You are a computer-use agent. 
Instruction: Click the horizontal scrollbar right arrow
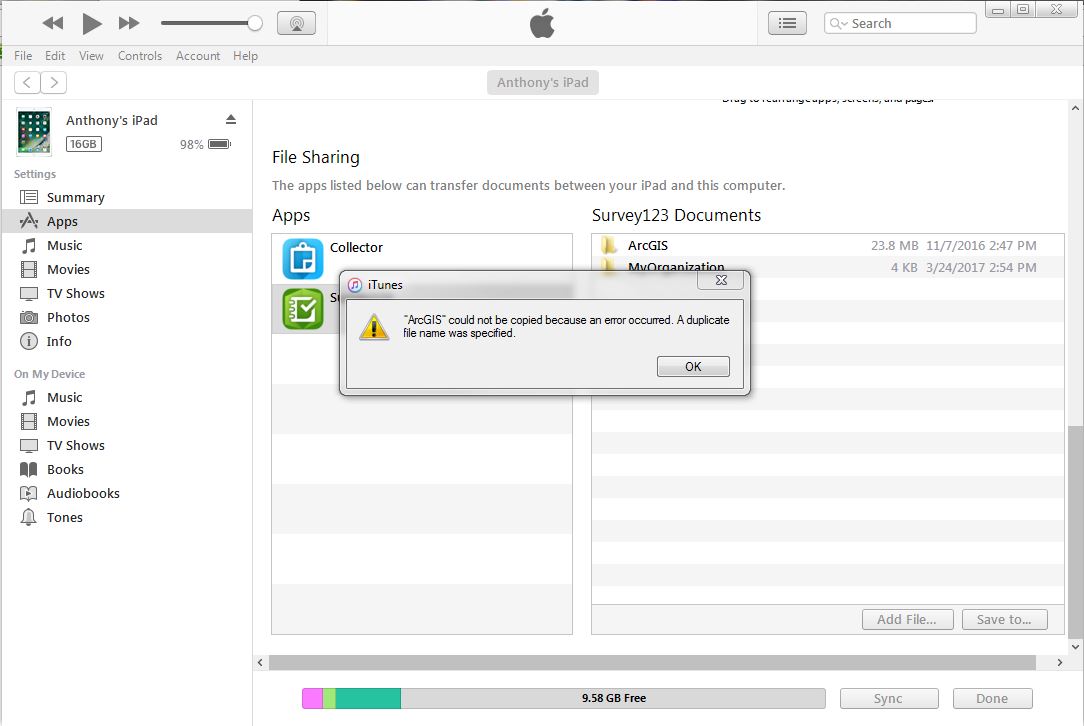tap(1060, 662)
